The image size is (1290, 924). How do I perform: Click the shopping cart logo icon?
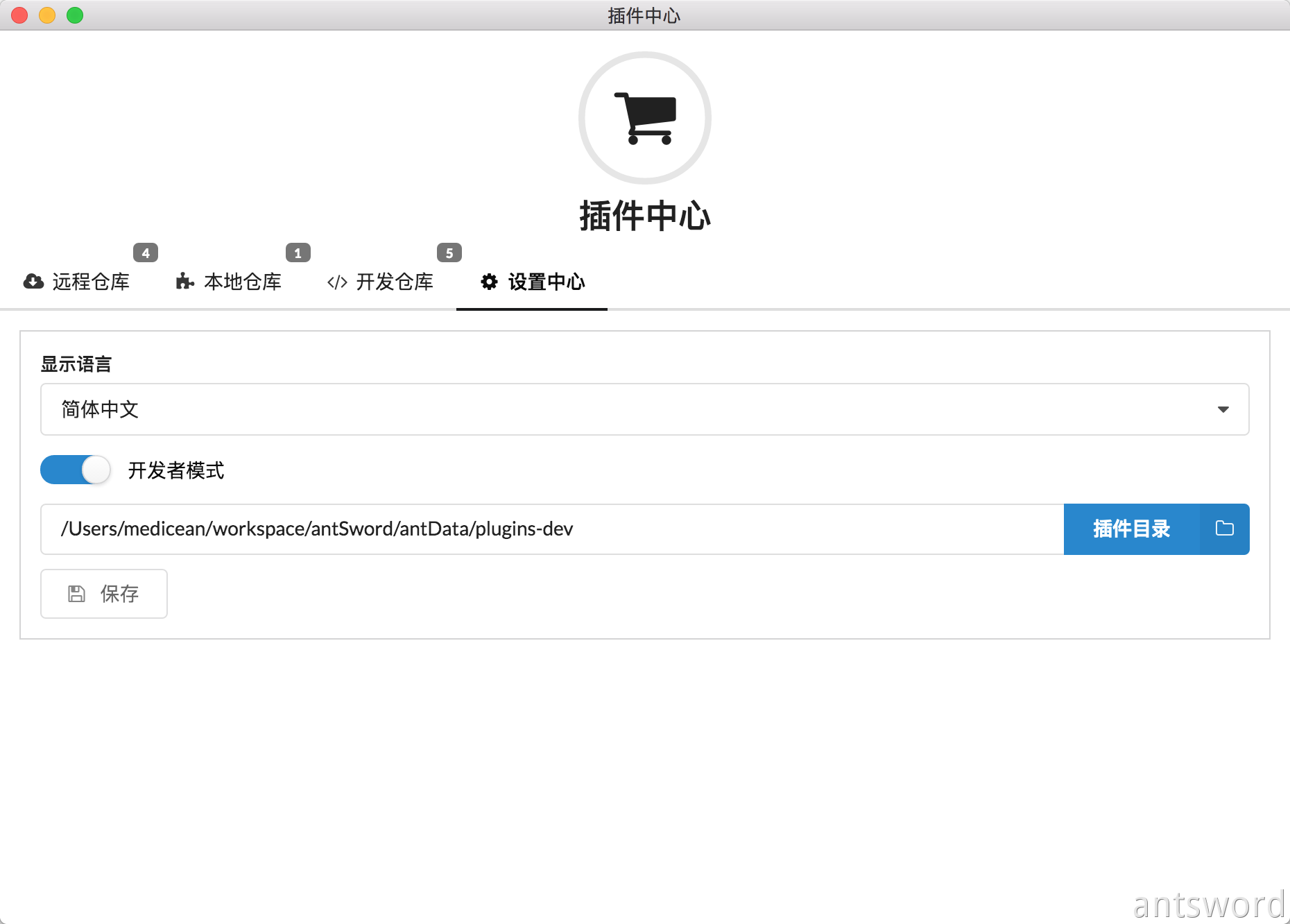(645, 118)
